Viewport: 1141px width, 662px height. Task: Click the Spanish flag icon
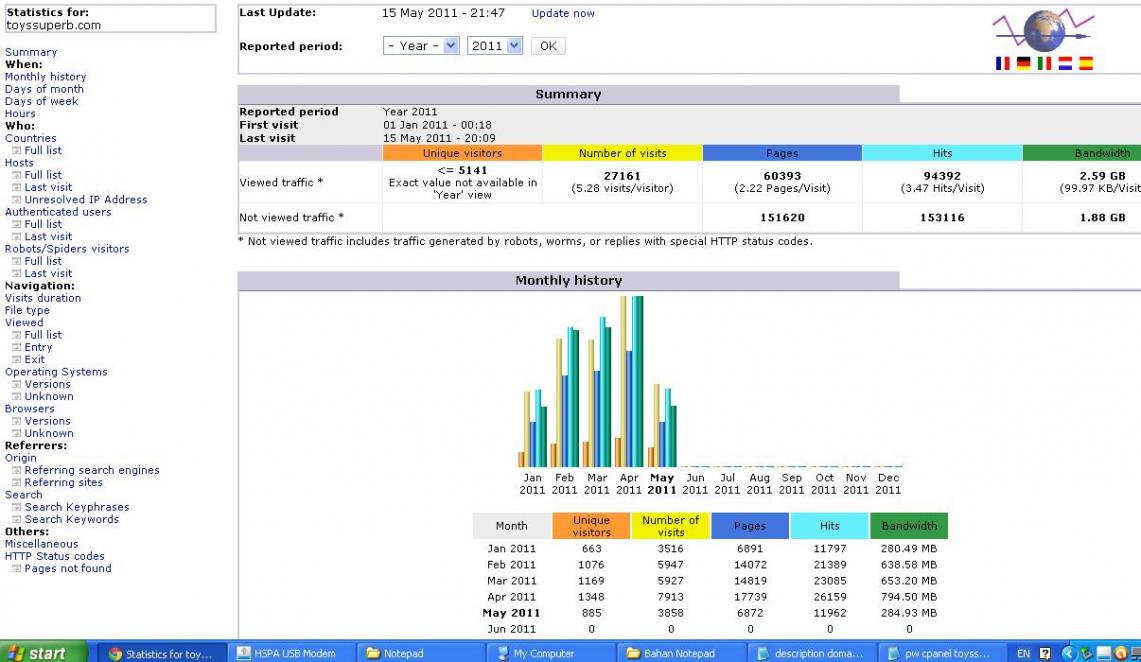point(1086,63)
